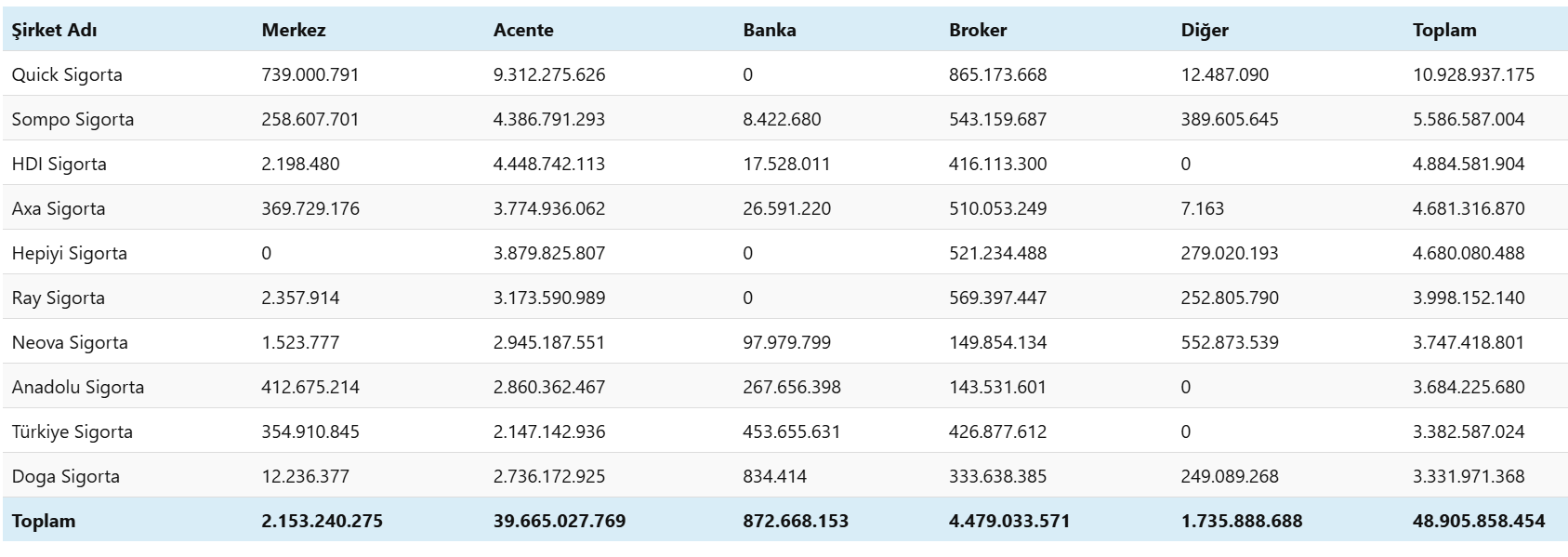
Task: Click the Şirket Adı column header
Action: [x=54, y=30]
